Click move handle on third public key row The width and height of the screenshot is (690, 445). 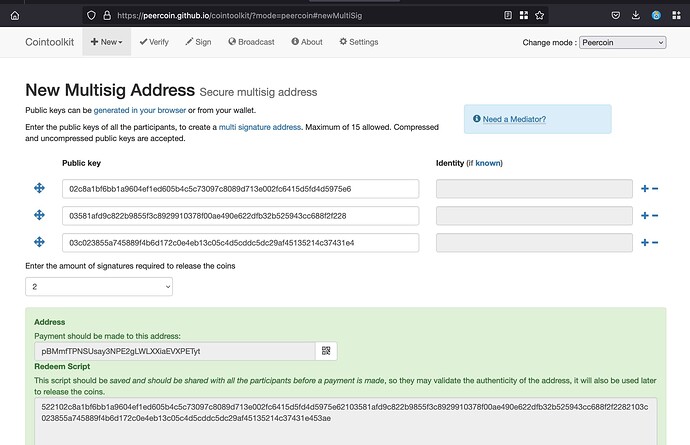[40, 242]
